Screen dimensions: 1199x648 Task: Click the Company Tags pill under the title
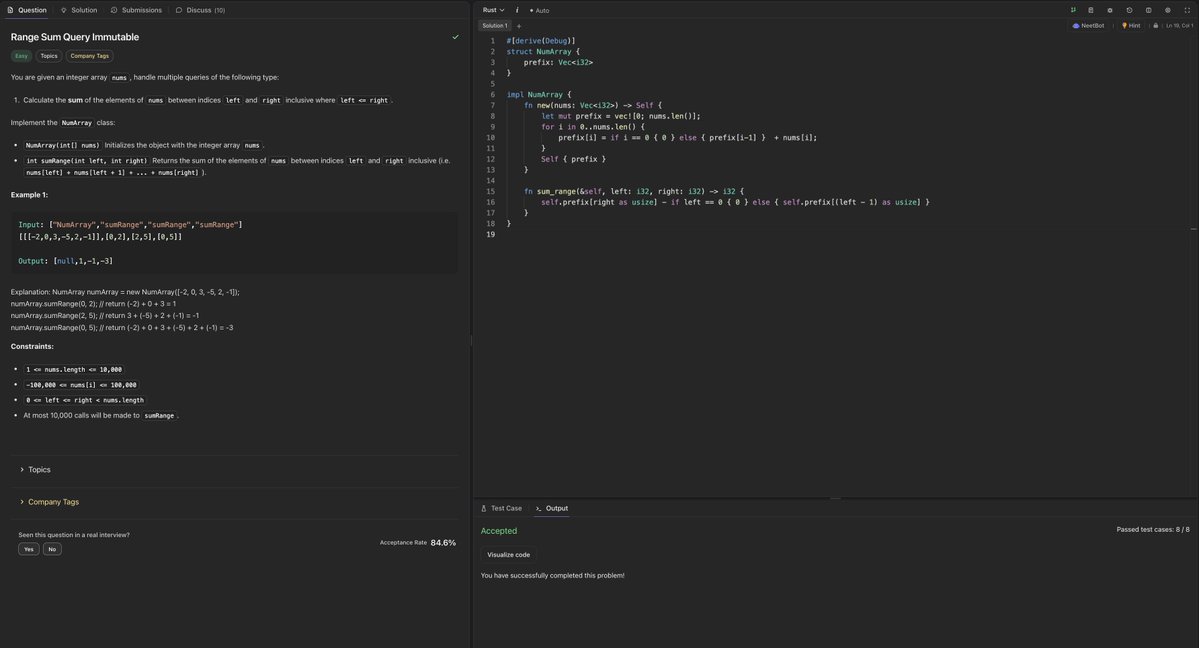[x=89, y=56]
